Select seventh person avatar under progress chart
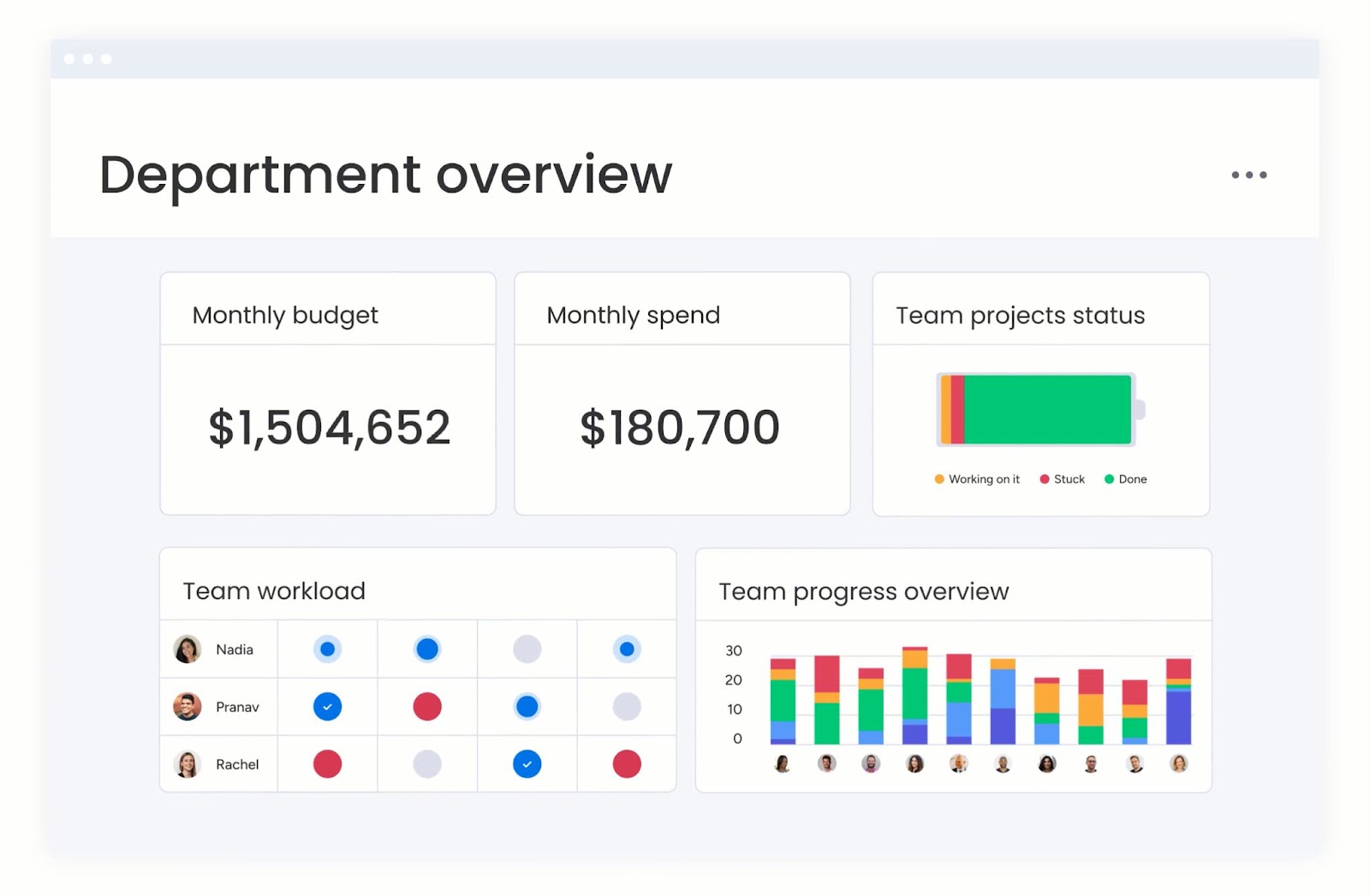The image size is (1370, 896). pyautogui.click(x=1047, y=763)
